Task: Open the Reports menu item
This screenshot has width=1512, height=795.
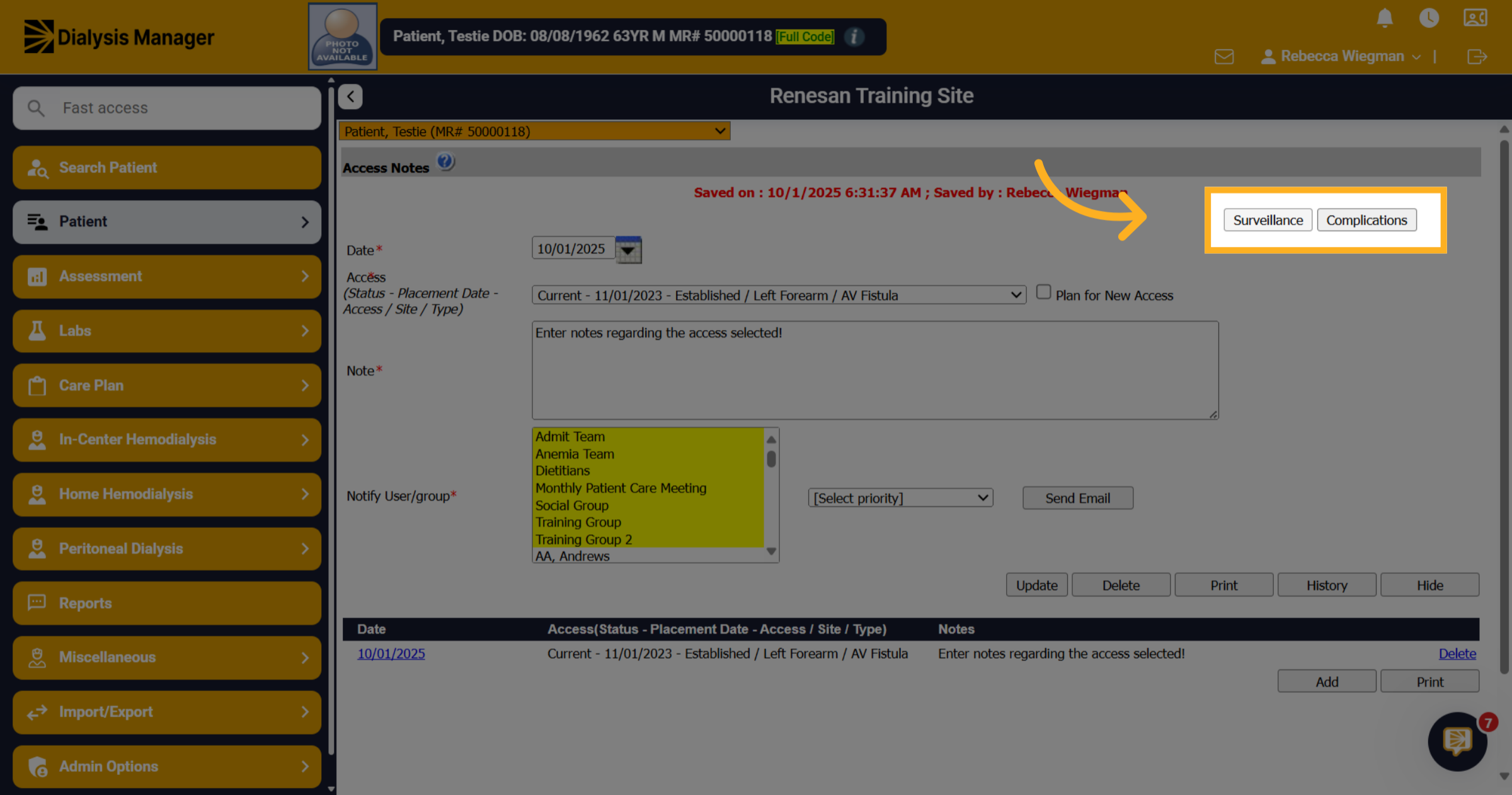Action: 167,603
